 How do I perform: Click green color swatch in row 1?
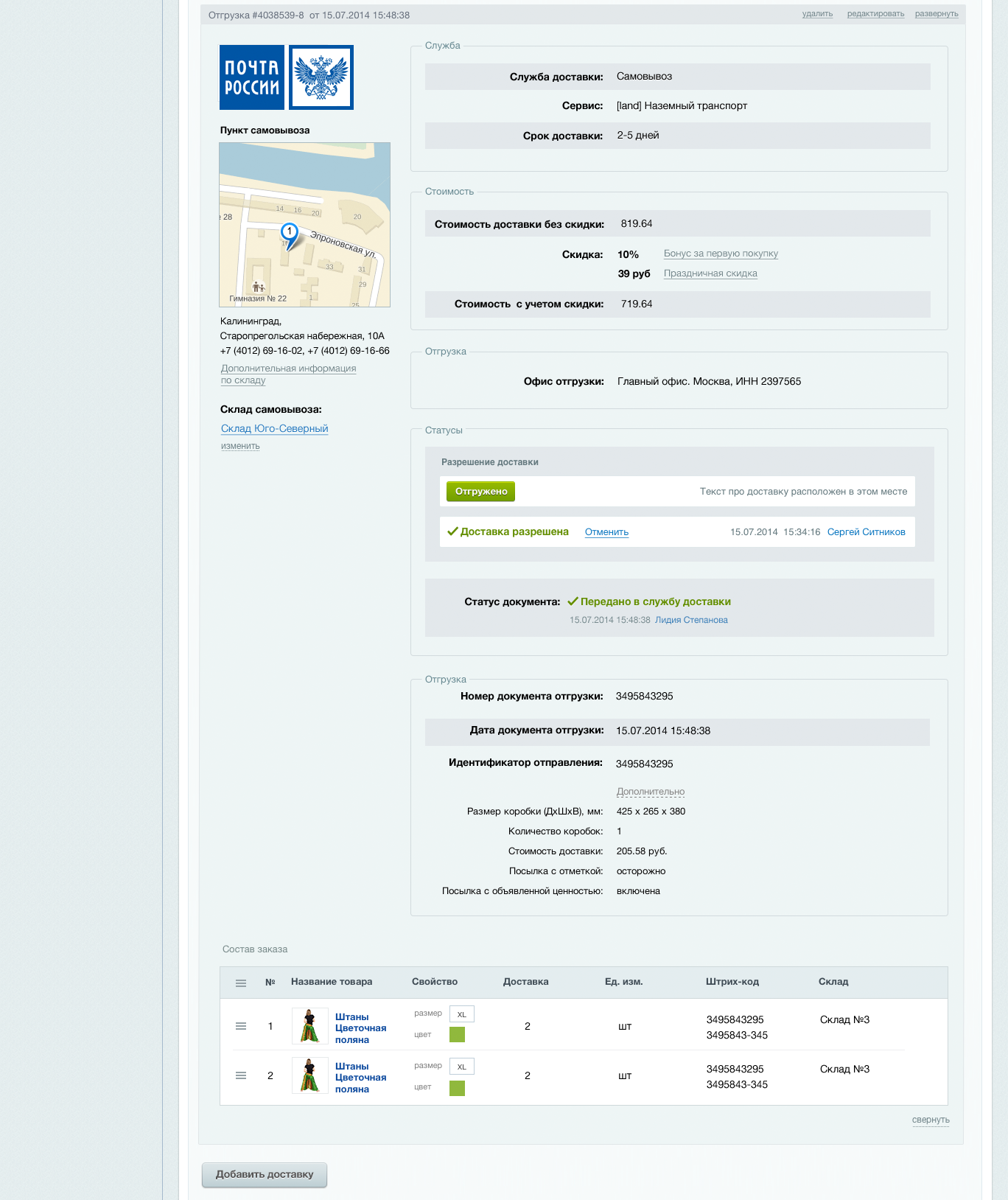(x=458, y=1035)
